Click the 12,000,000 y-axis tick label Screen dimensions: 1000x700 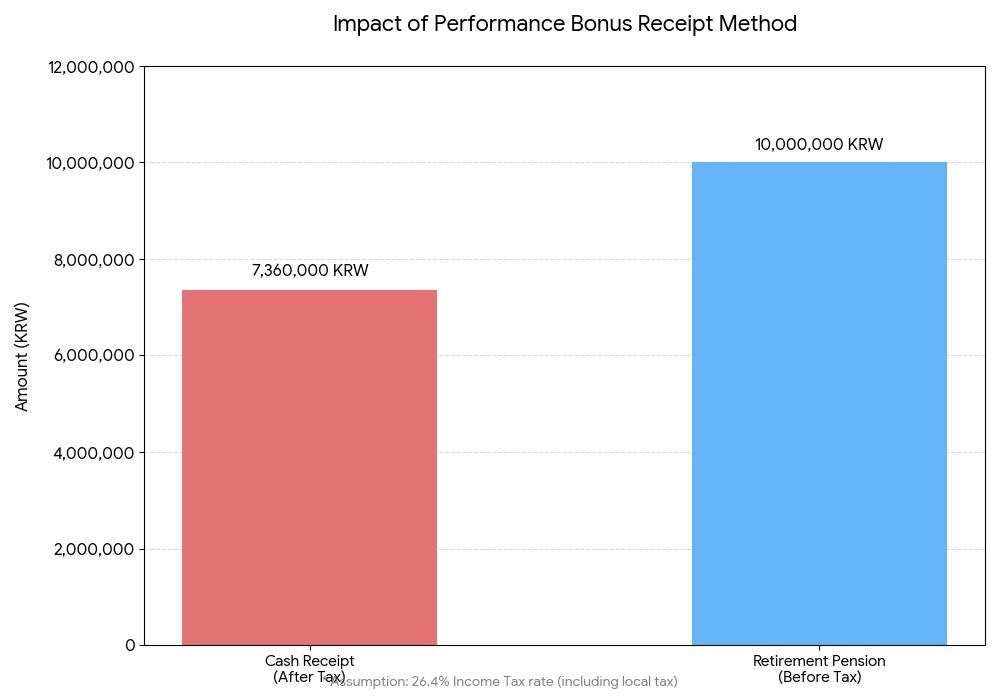[x=91, y=67]
